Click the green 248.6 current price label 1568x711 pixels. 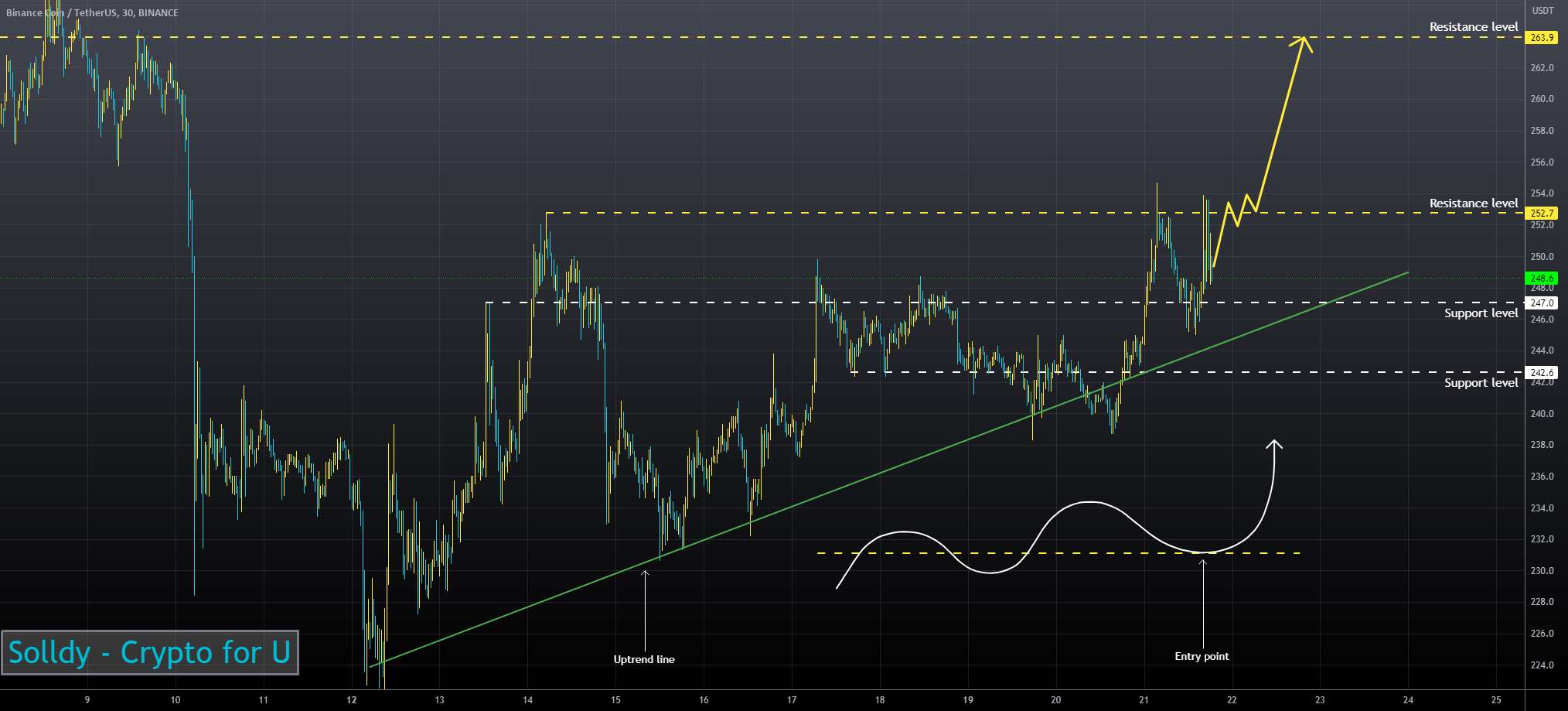pos(1541,279)
